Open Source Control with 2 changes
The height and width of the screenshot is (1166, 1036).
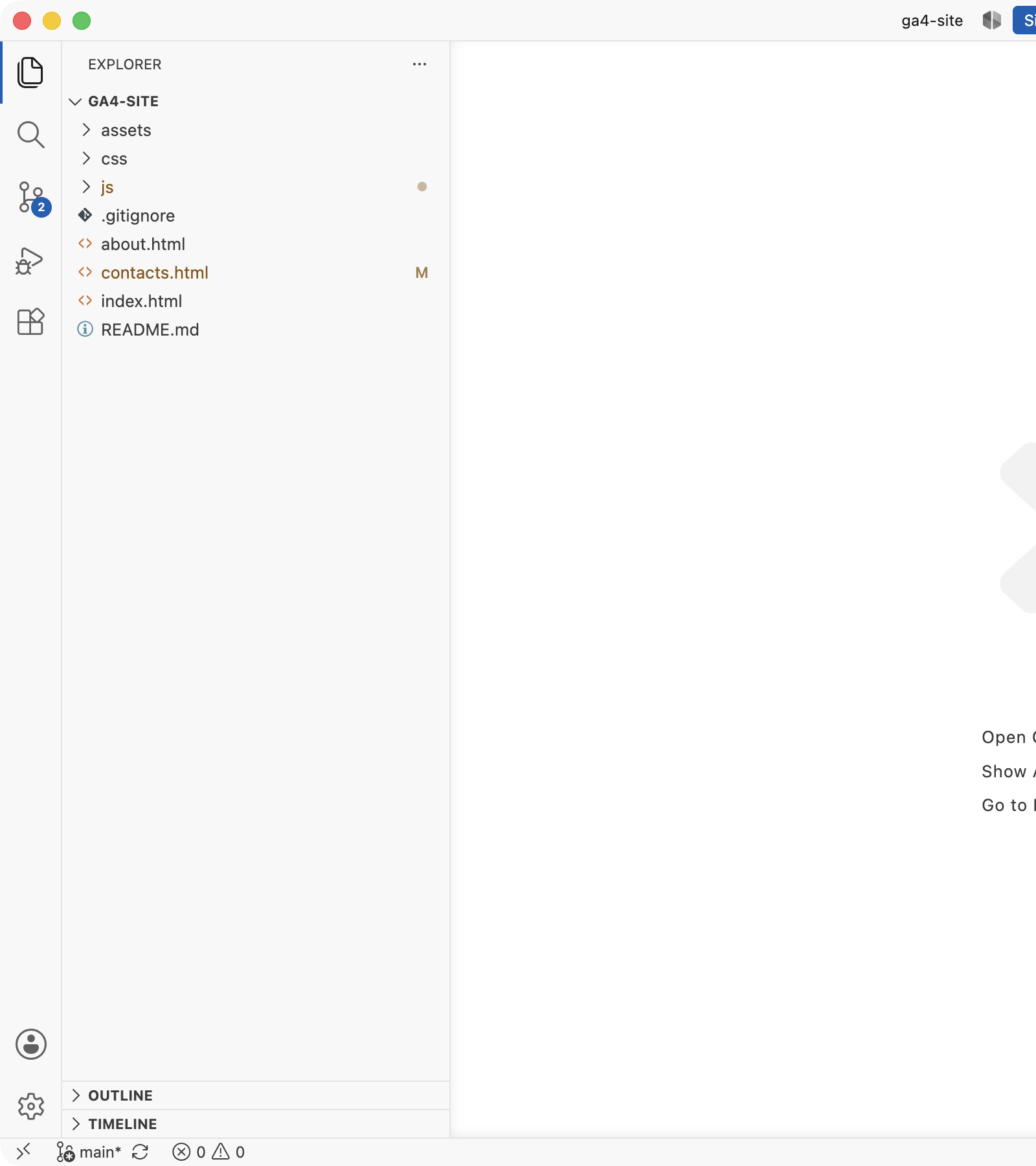click(32, 198)
